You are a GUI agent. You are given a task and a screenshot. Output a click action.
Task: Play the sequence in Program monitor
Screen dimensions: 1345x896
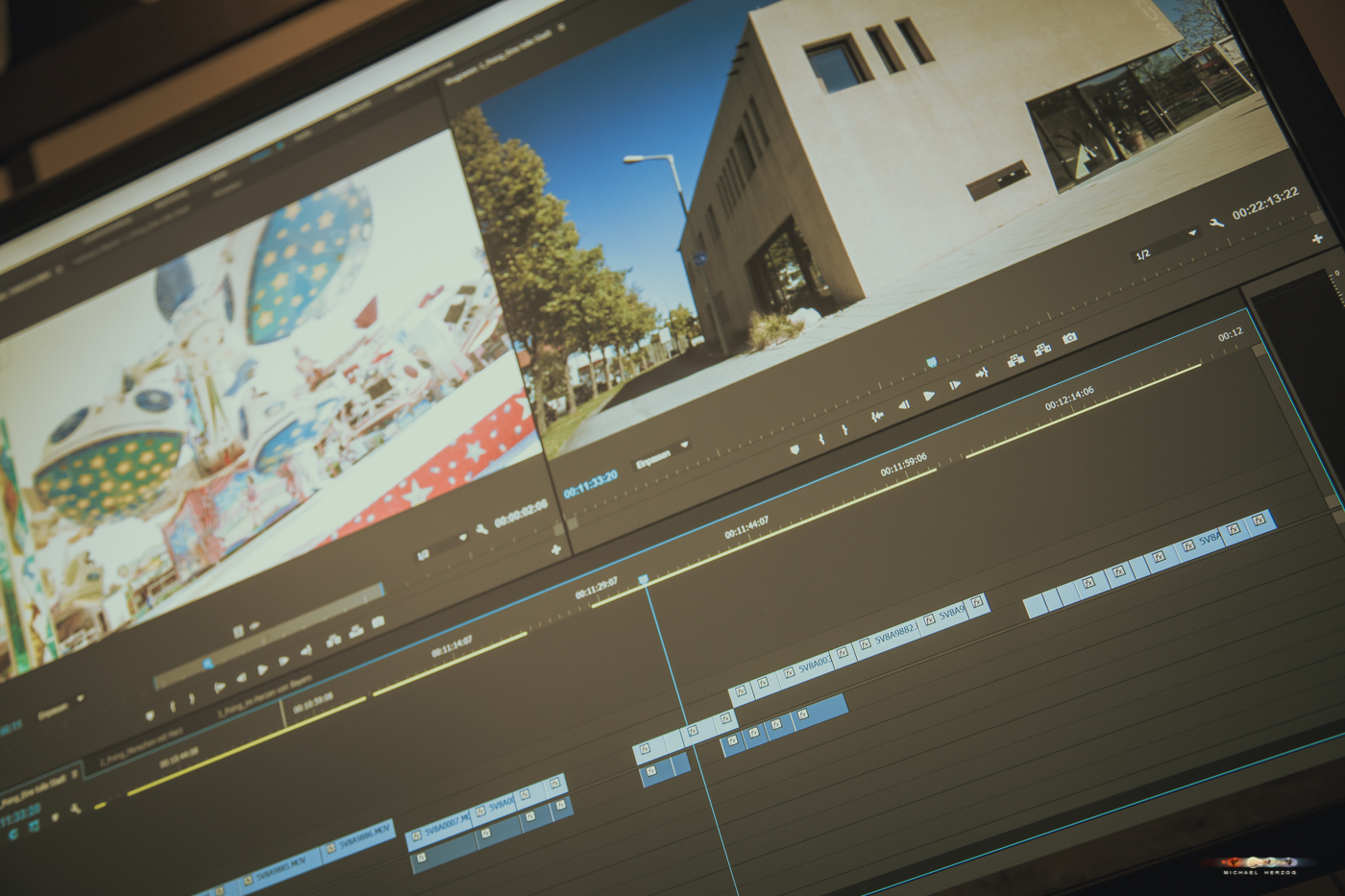click(929, 396)
